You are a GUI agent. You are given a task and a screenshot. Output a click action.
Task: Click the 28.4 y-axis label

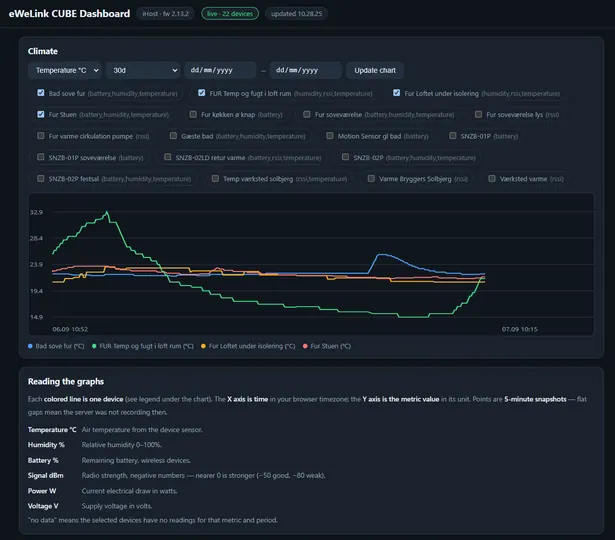click(36, 238)
